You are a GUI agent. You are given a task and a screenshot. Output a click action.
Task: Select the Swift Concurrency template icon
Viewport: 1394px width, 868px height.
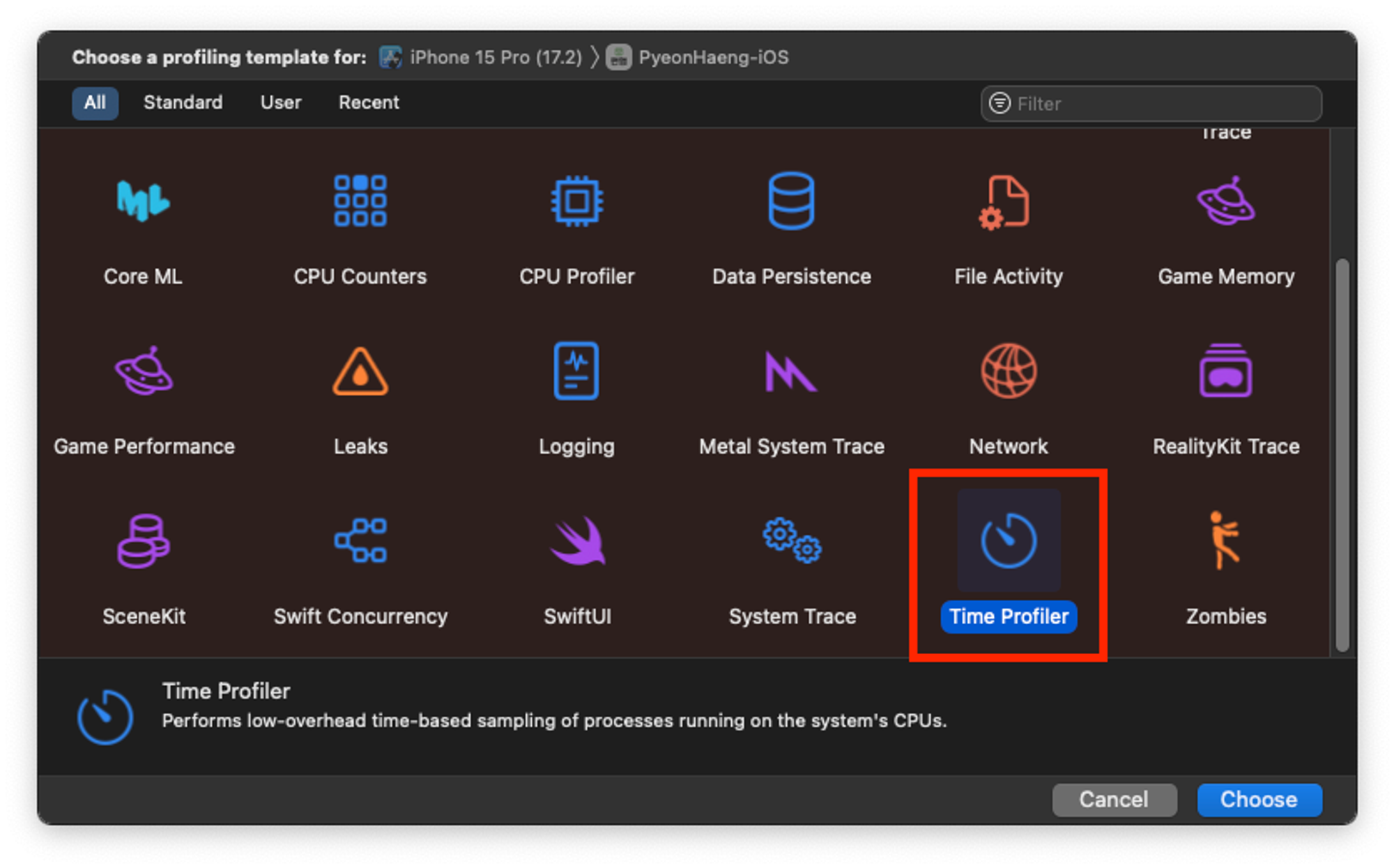pyautogui.click(x=360, y=540)
